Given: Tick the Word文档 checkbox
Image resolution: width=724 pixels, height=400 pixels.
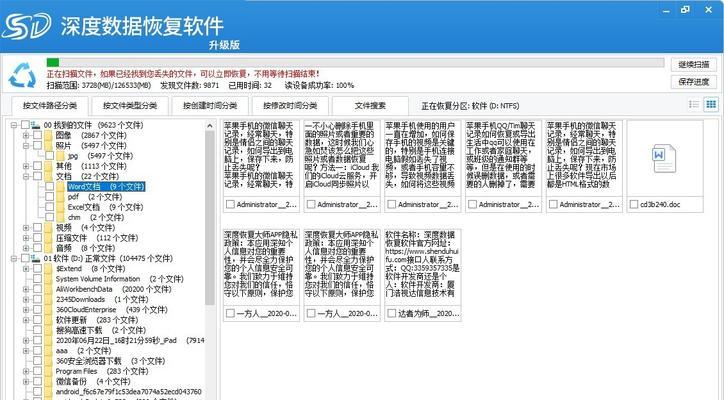Looking at the screenshot, I should click(x=49, y=187).
